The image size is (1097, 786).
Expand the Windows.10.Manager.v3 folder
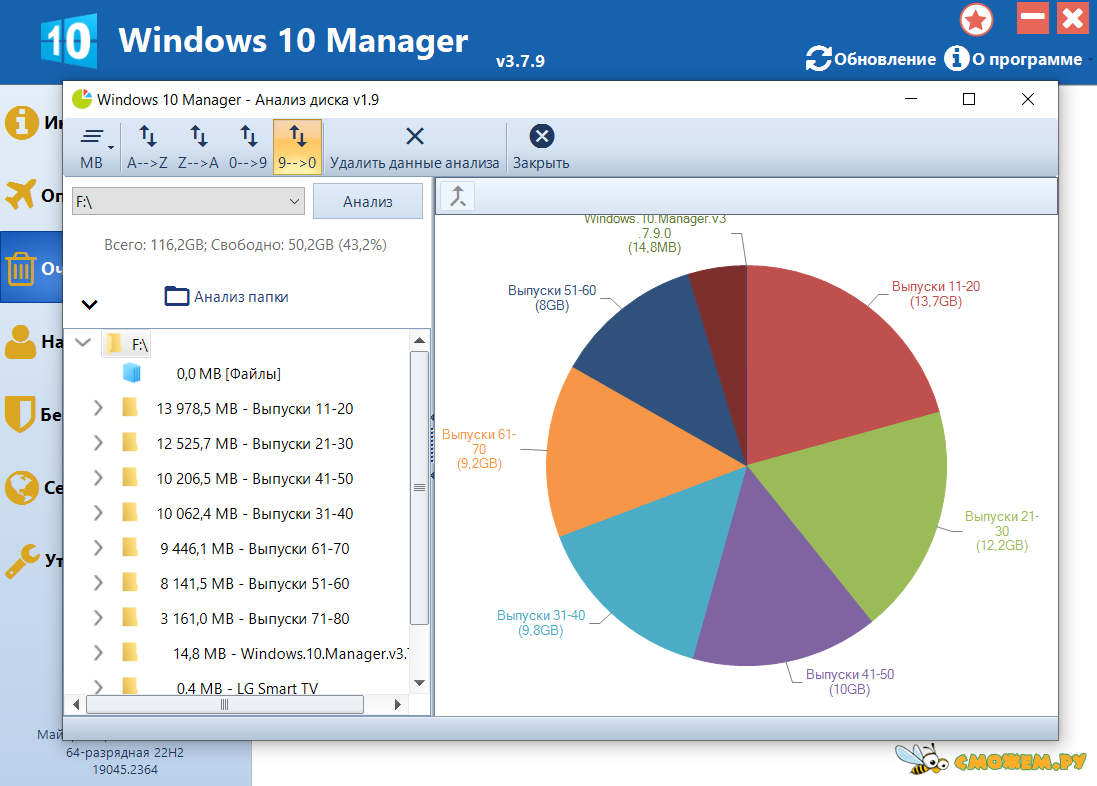(98, 653)
